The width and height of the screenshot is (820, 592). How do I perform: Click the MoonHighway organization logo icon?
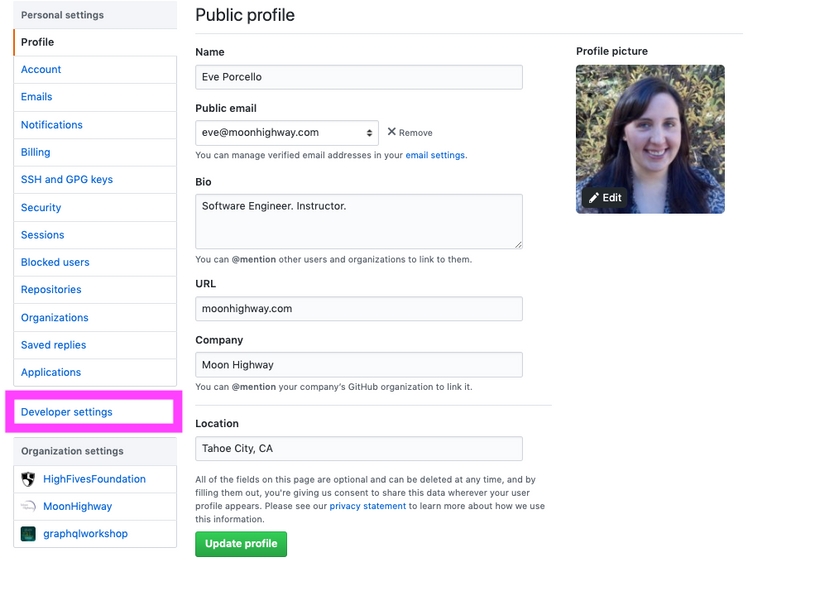(x=28, y=506)
